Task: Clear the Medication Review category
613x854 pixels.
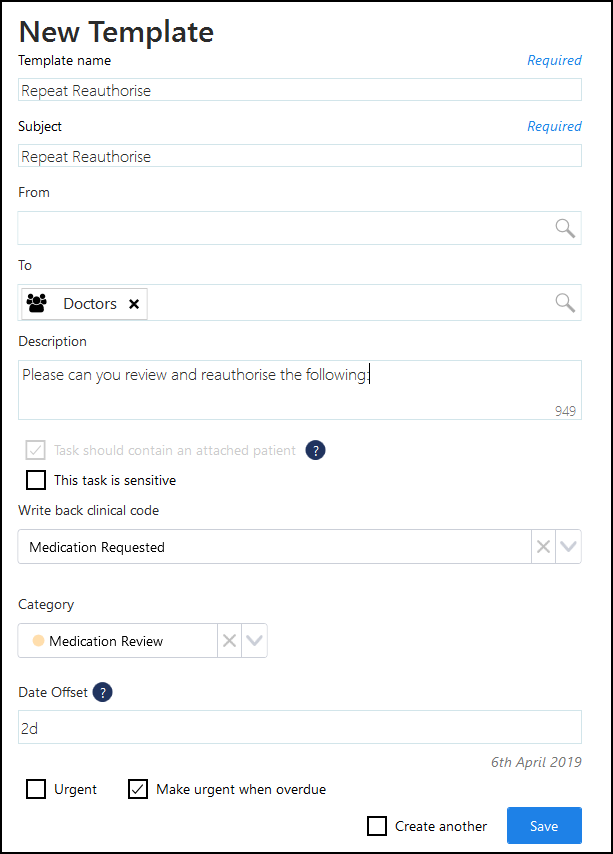Action: [229, 640]
